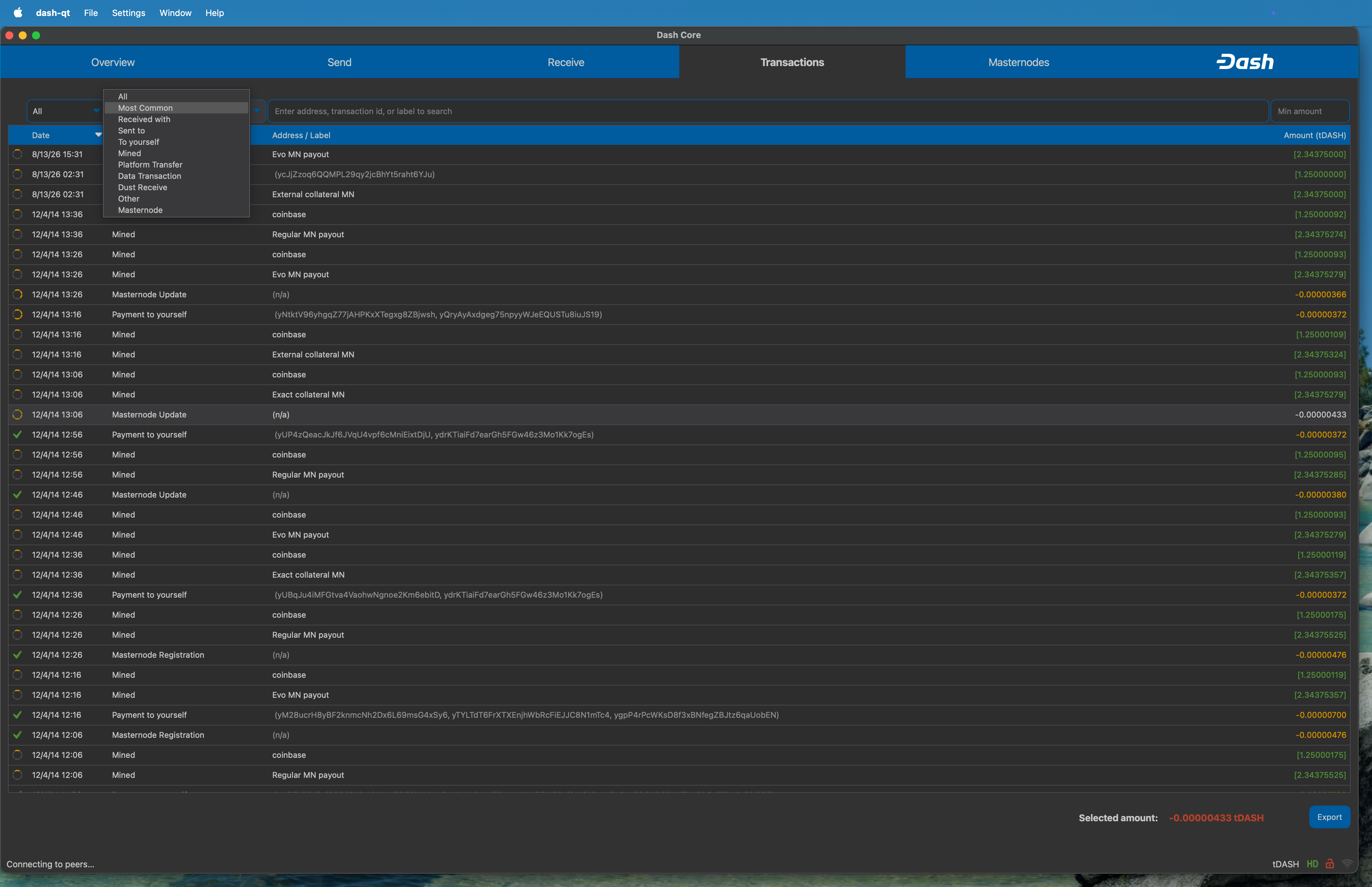
Task: Switch to the Overview tab
Action: 113,62
